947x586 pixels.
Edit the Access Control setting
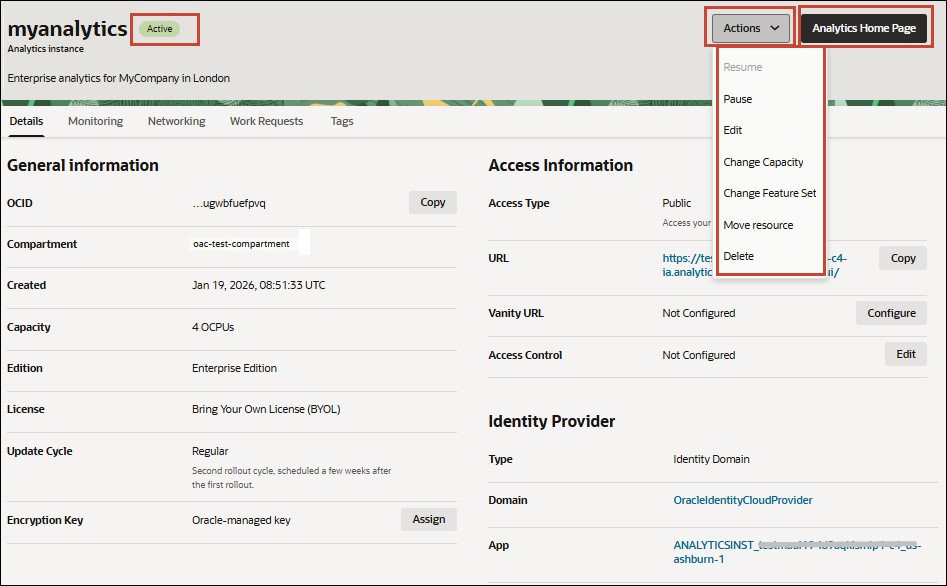point(905,354)
